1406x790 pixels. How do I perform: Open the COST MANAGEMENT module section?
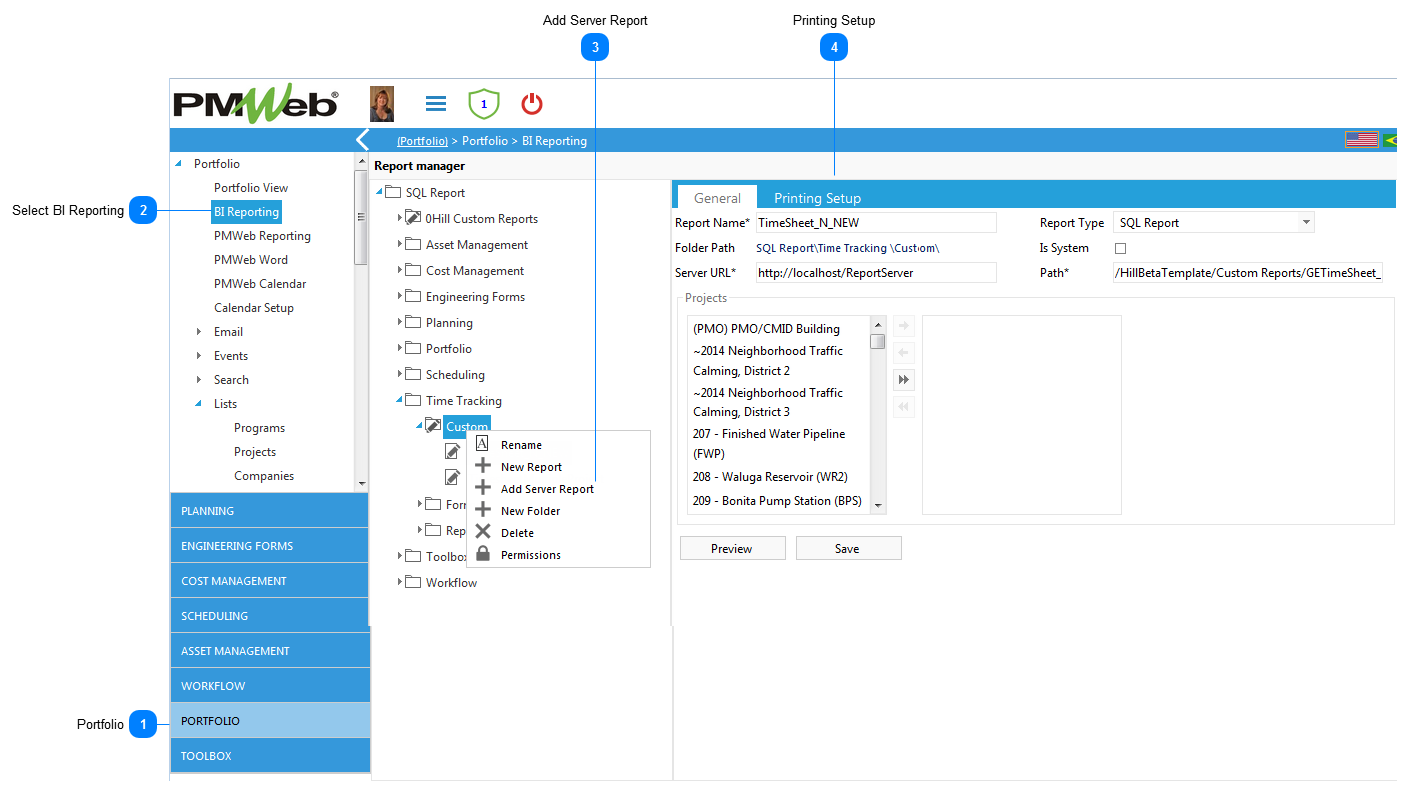click(270, 580)
